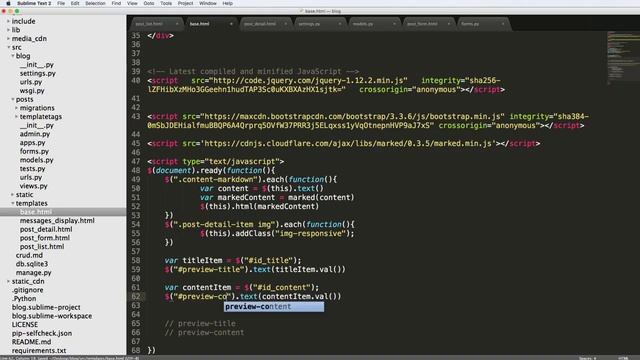Collapse the src folder

click(8, 47)
